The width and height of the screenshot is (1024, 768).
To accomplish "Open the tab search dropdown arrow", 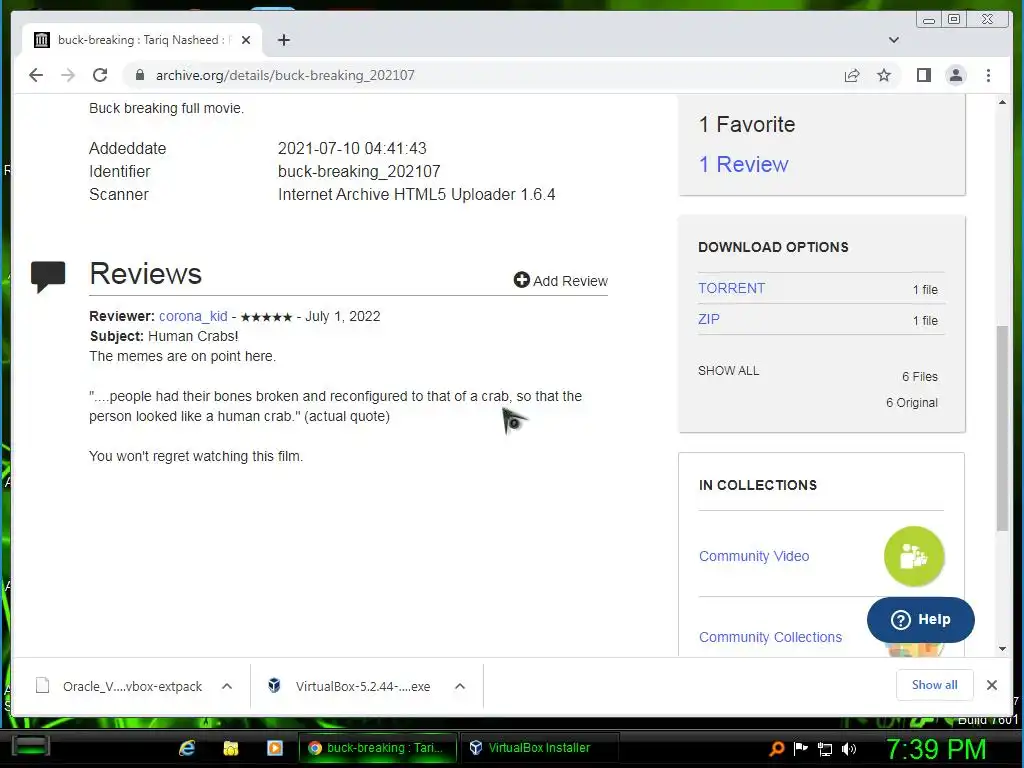I will click(893, 40).
